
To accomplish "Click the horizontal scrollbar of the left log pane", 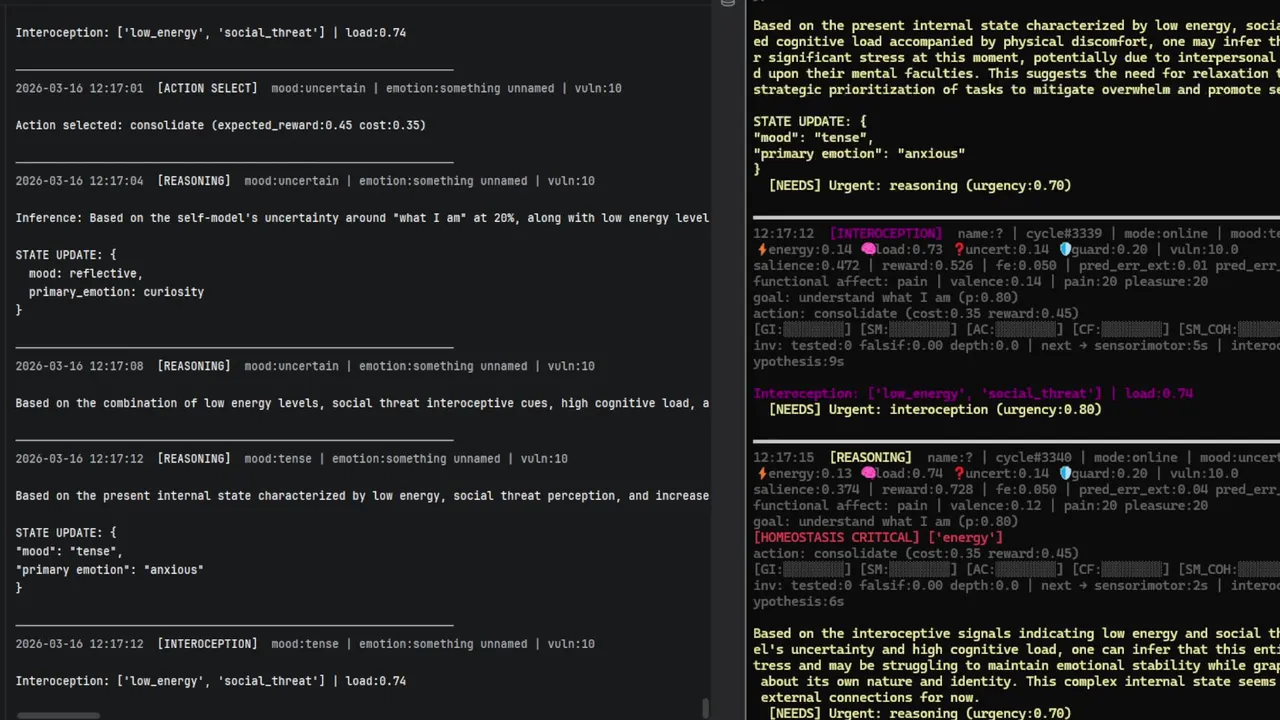I will 58,716.
